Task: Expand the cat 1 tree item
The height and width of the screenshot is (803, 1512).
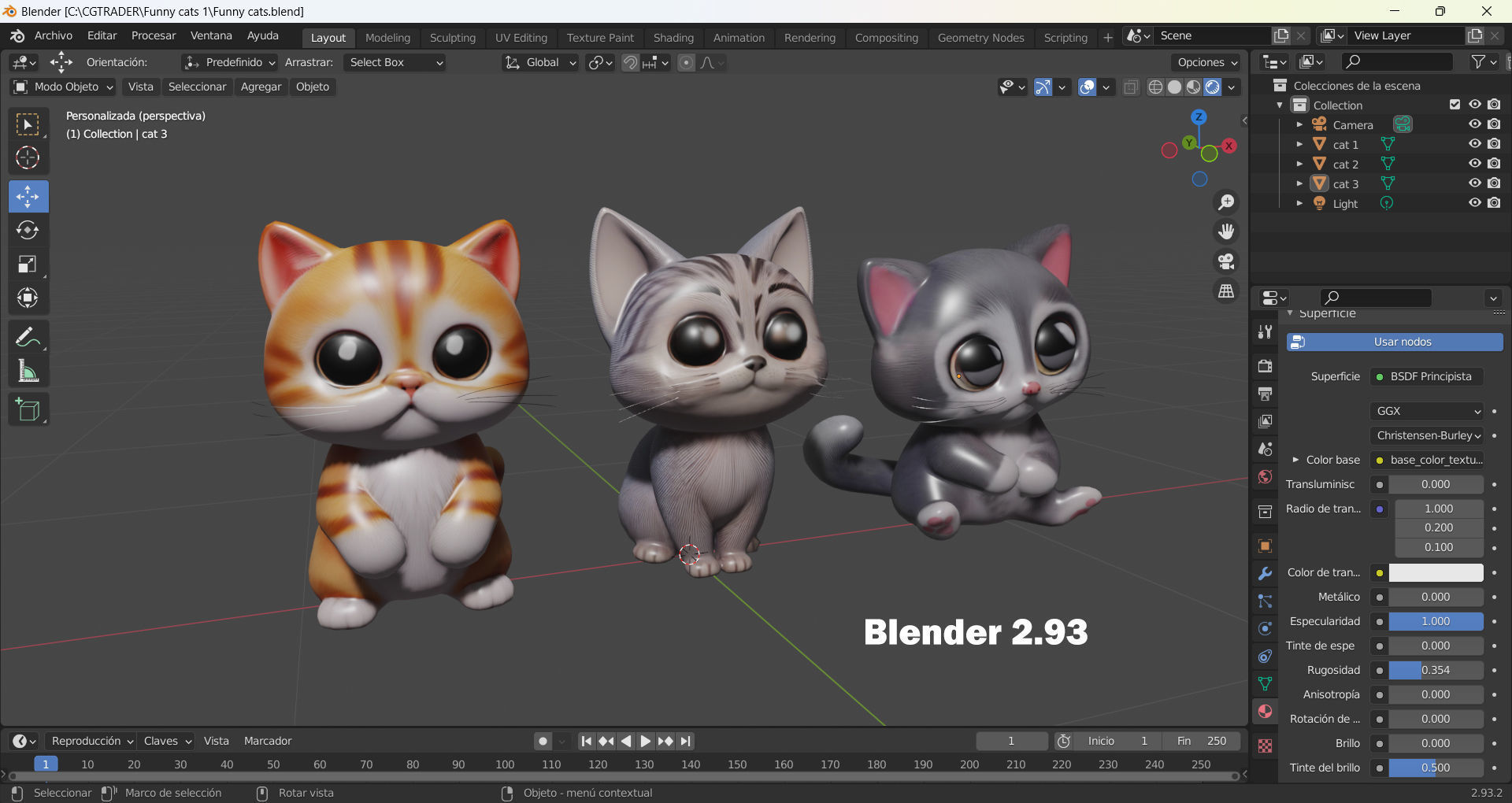Action: tap(1299, 144)
